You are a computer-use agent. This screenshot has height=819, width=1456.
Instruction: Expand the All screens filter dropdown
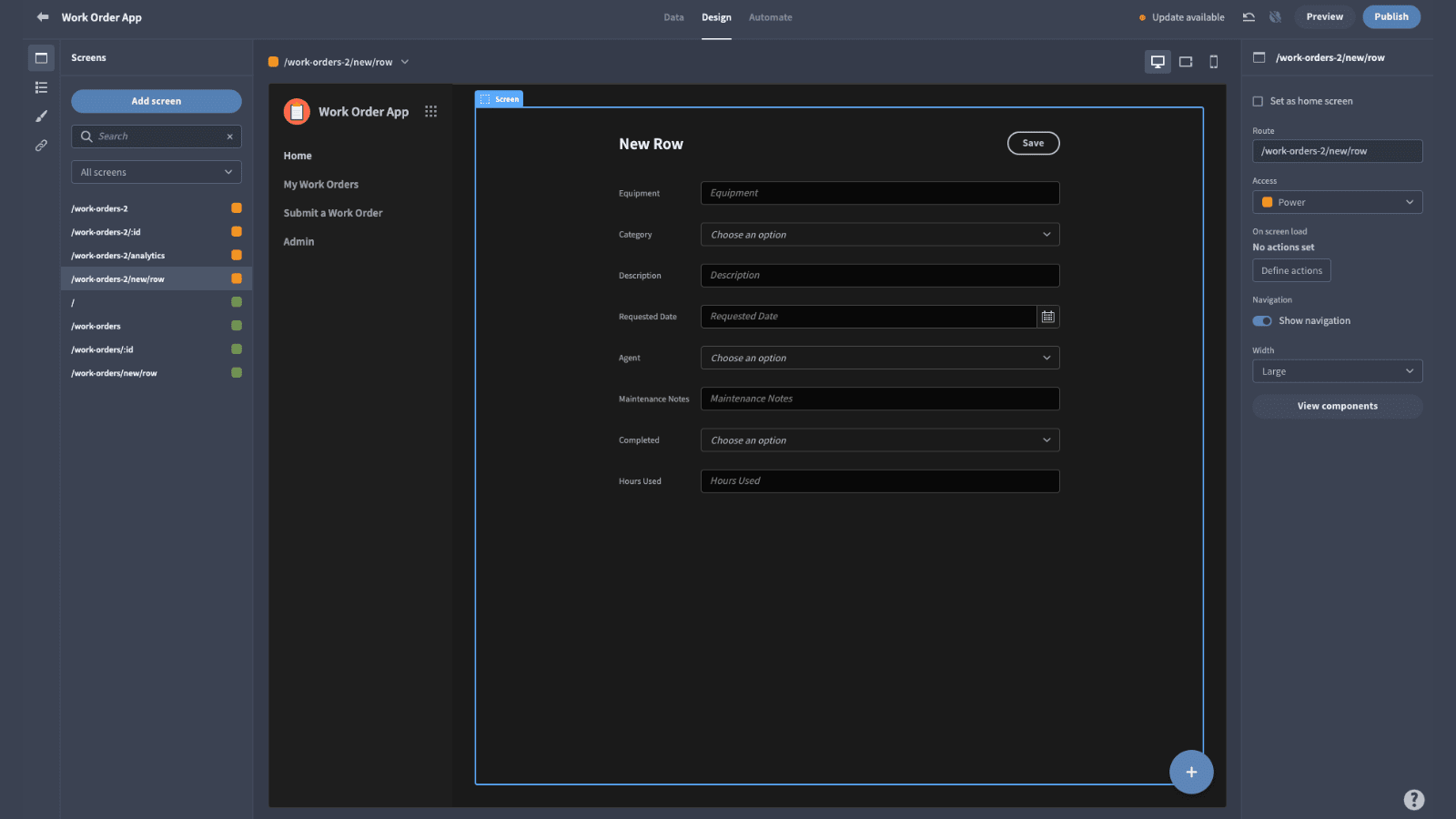pos(157,172)
